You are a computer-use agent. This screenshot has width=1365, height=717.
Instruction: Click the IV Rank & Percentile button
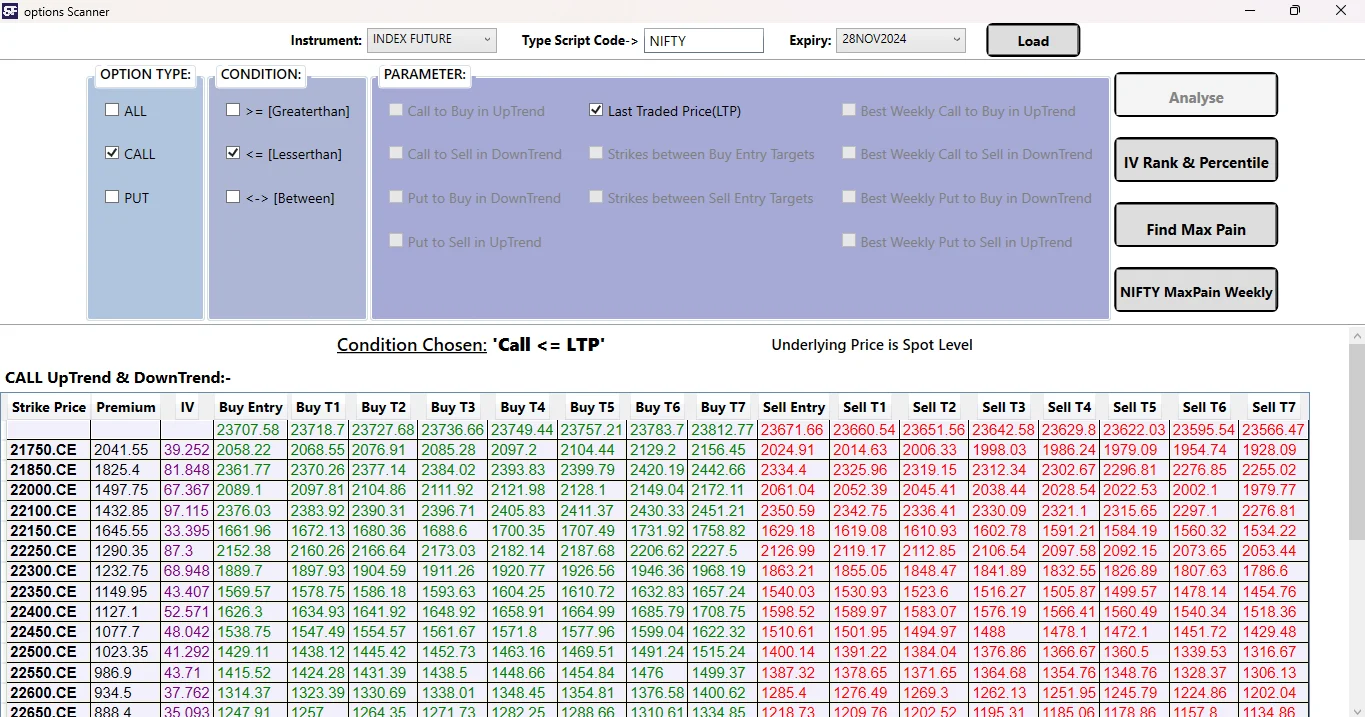point(1195,159)
